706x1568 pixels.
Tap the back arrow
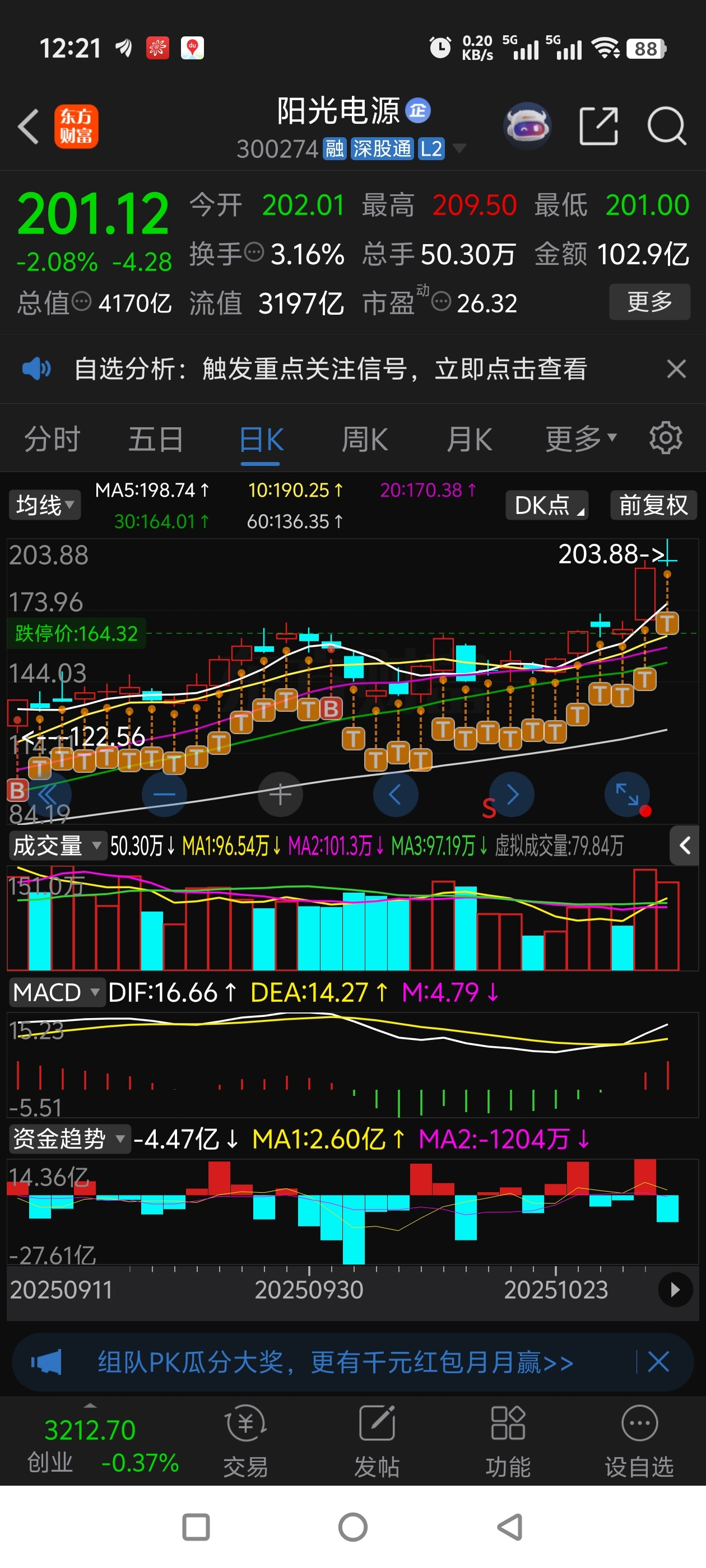28,127
